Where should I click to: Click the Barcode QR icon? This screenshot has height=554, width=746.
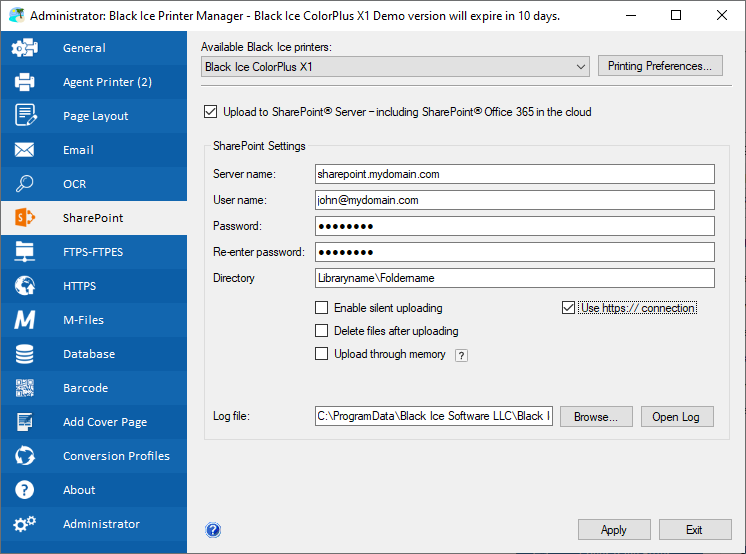(24, 388)
